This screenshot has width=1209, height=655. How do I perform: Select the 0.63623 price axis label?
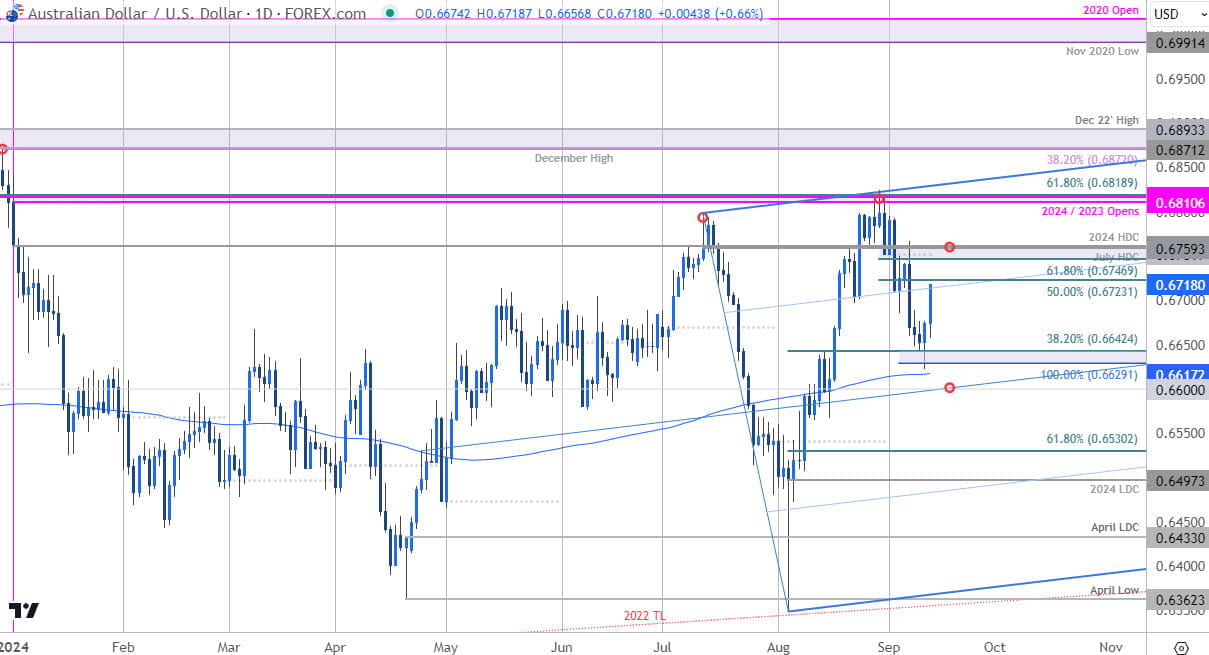tap(1177, 600)
